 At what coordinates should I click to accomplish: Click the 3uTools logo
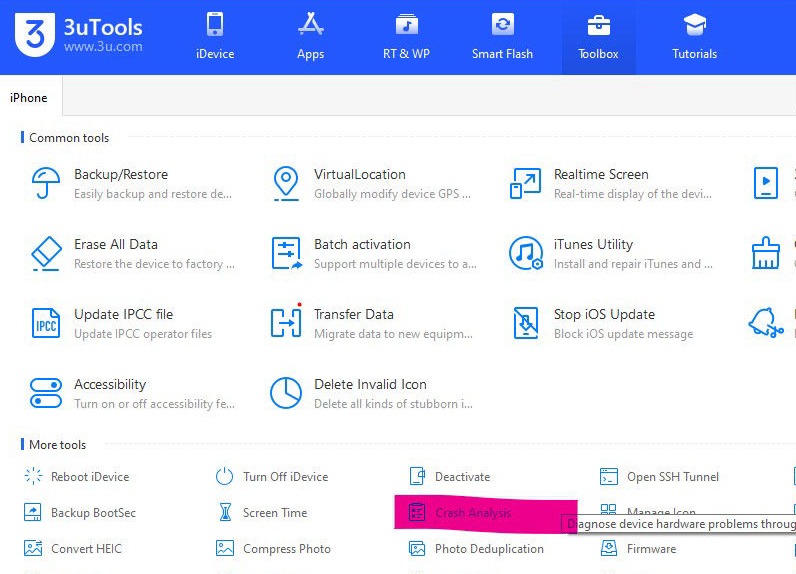(35, 35)
